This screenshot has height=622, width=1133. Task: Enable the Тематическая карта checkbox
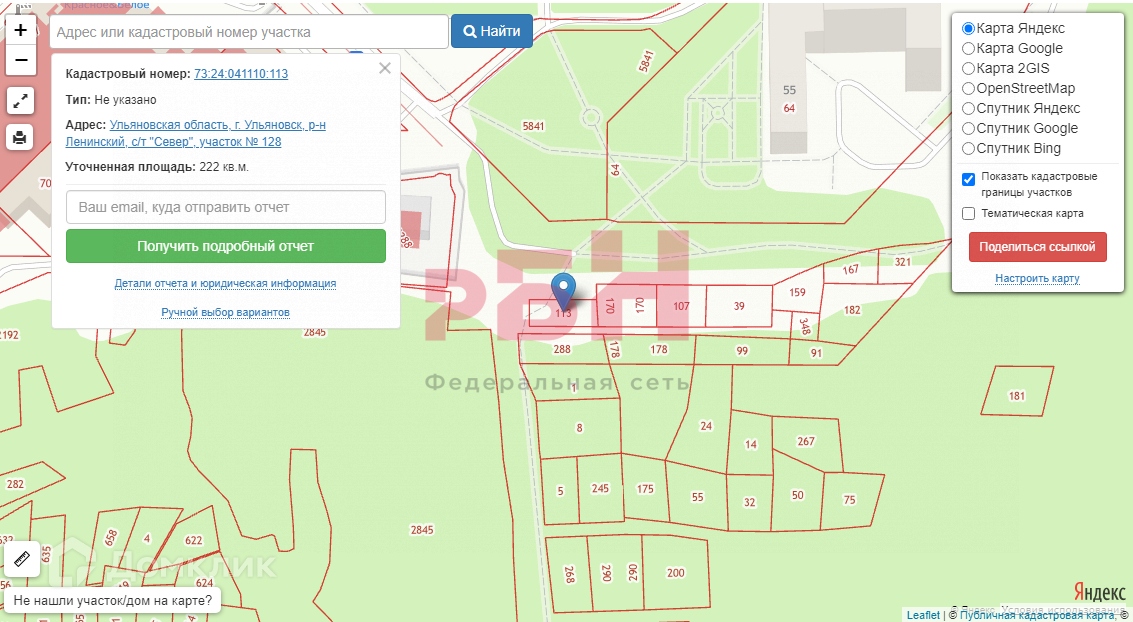click(x=968, y=213)
